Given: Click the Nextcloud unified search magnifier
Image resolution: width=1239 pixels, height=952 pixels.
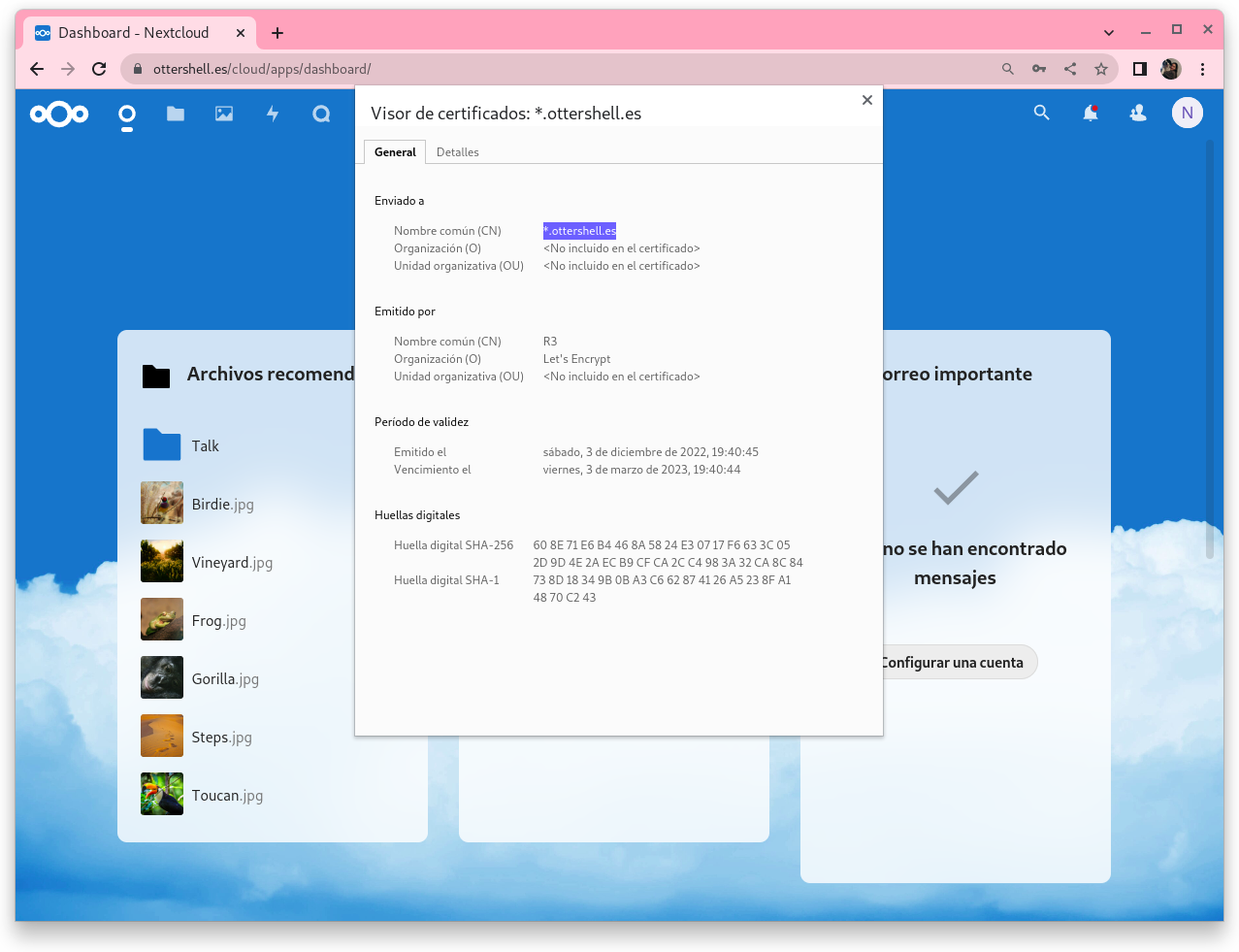Looking at the screenshot, I should pyautogui.click(x=1042, y=114).
